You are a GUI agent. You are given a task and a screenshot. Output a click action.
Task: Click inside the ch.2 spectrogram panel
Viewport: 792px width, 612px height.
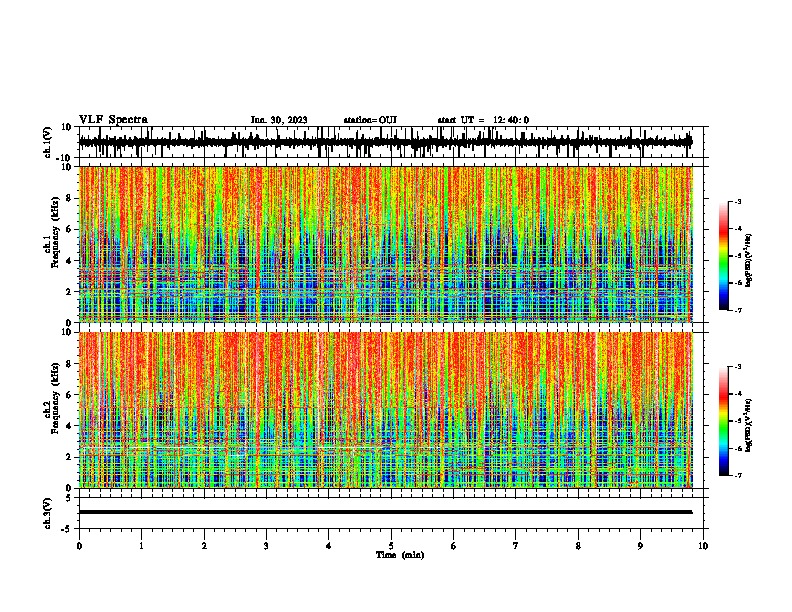coord(385,410)
